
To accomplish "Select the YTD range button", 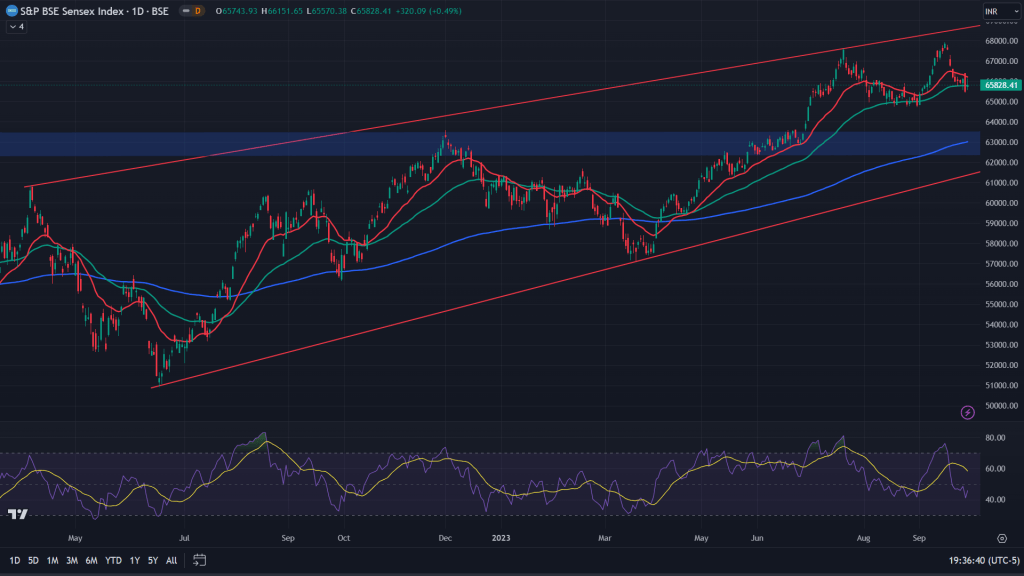I will 113,560.
